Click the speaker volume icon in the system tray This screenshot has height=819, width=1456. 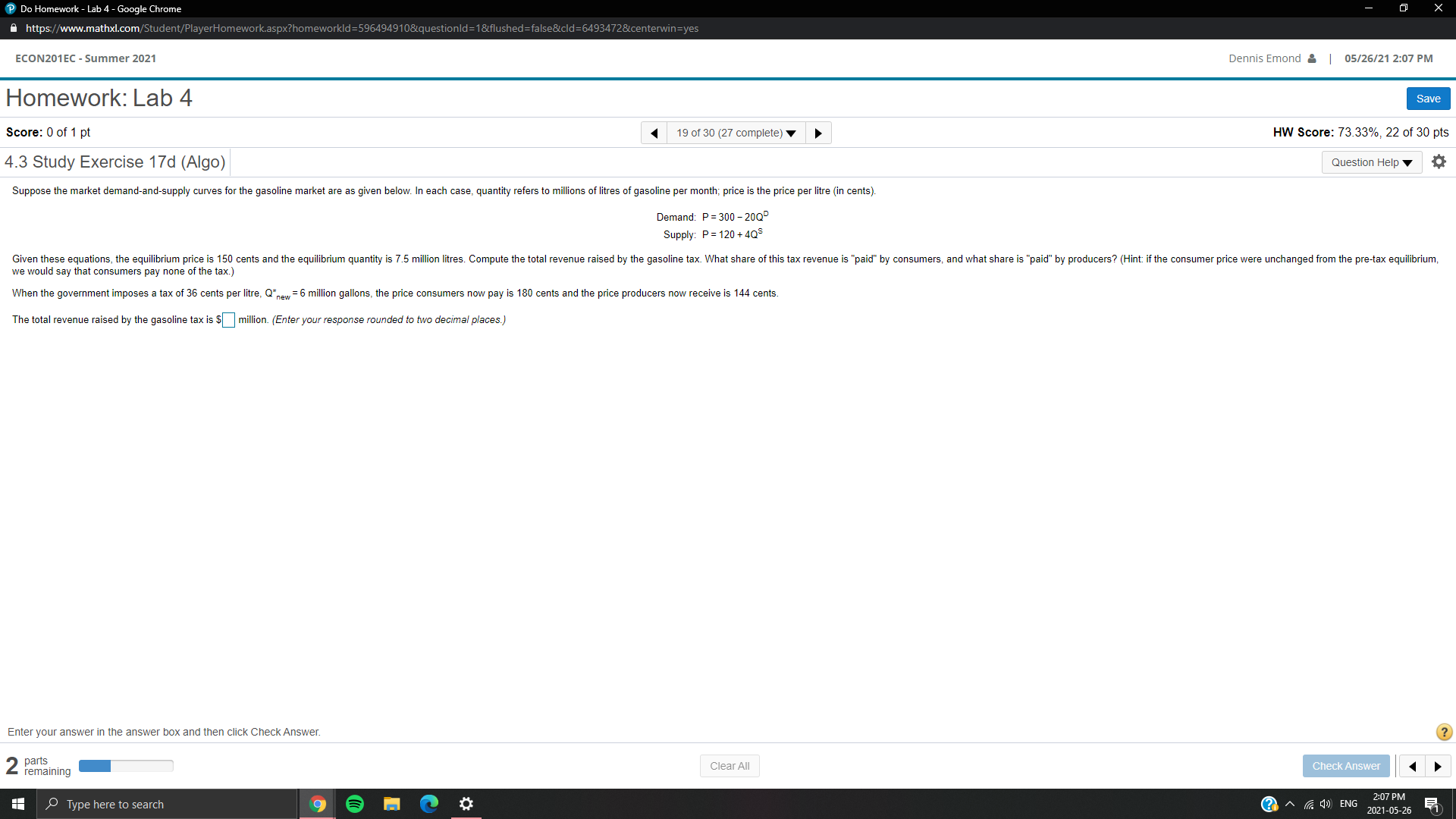[1326, 804]
